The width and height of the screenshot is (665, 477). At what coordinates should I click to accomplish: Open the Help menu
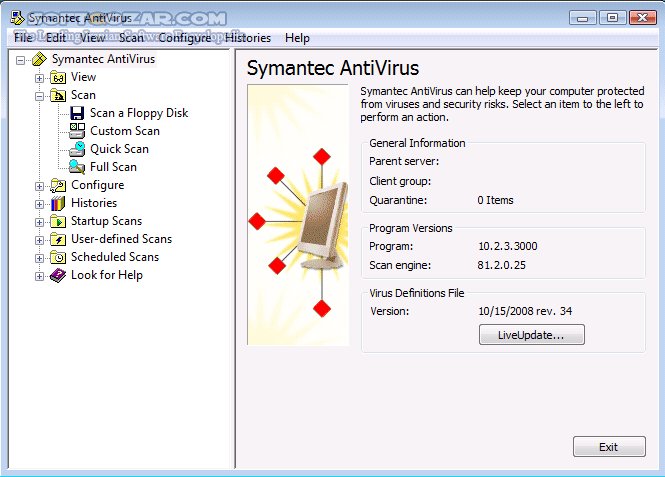point(297,38)
